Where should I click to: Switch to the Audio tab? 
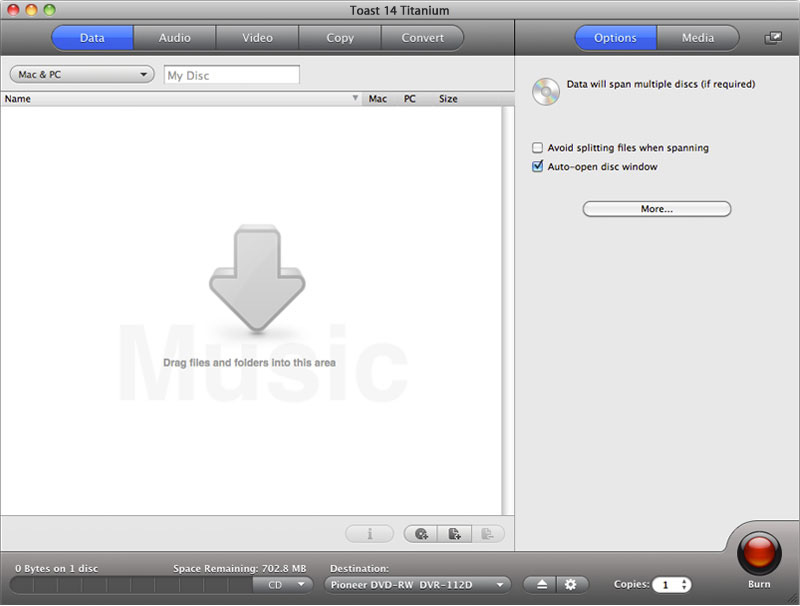[175, 38]
